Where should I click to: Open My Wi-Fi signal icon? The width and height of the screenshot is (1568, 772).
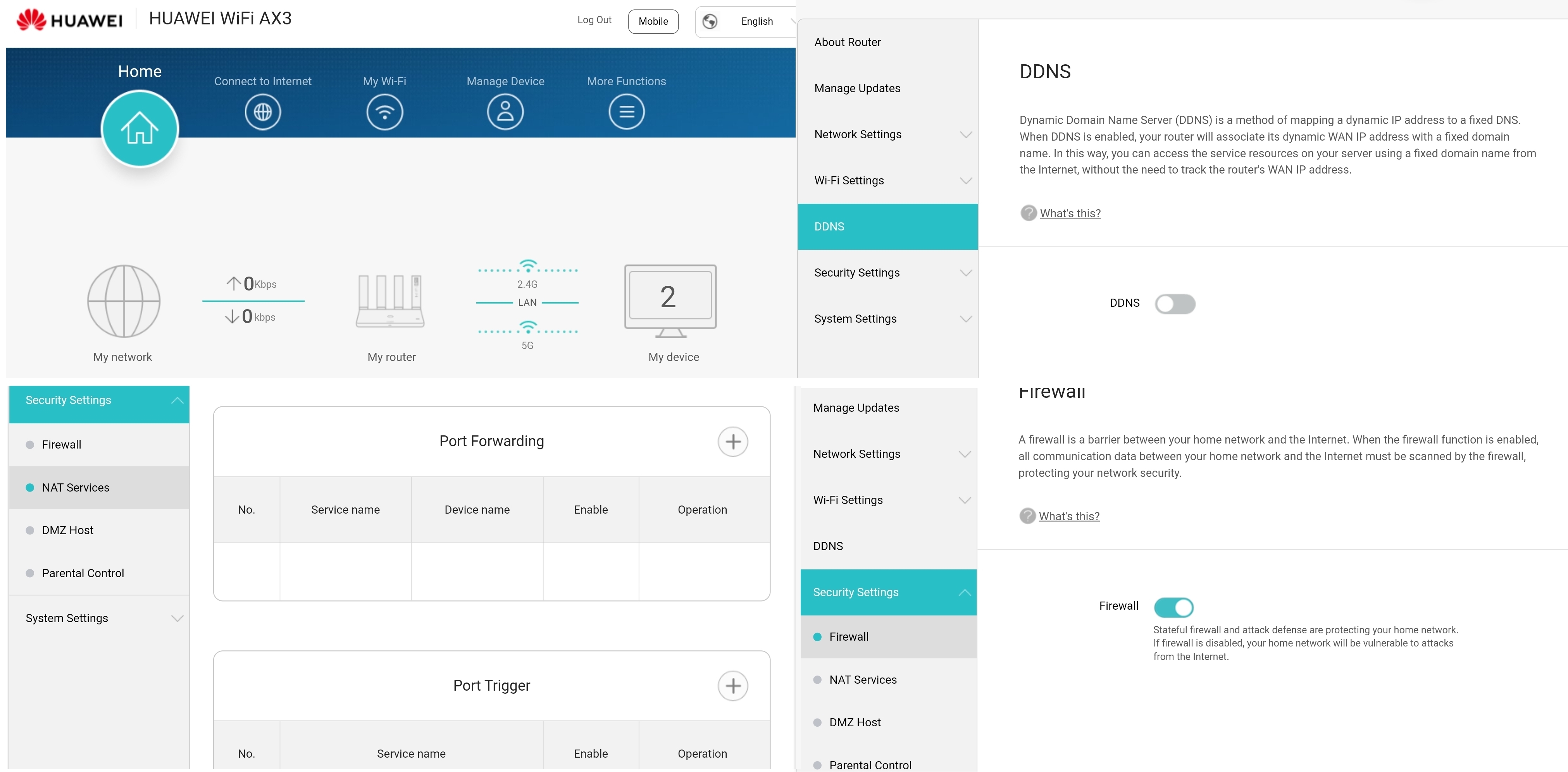click(384, 112)
